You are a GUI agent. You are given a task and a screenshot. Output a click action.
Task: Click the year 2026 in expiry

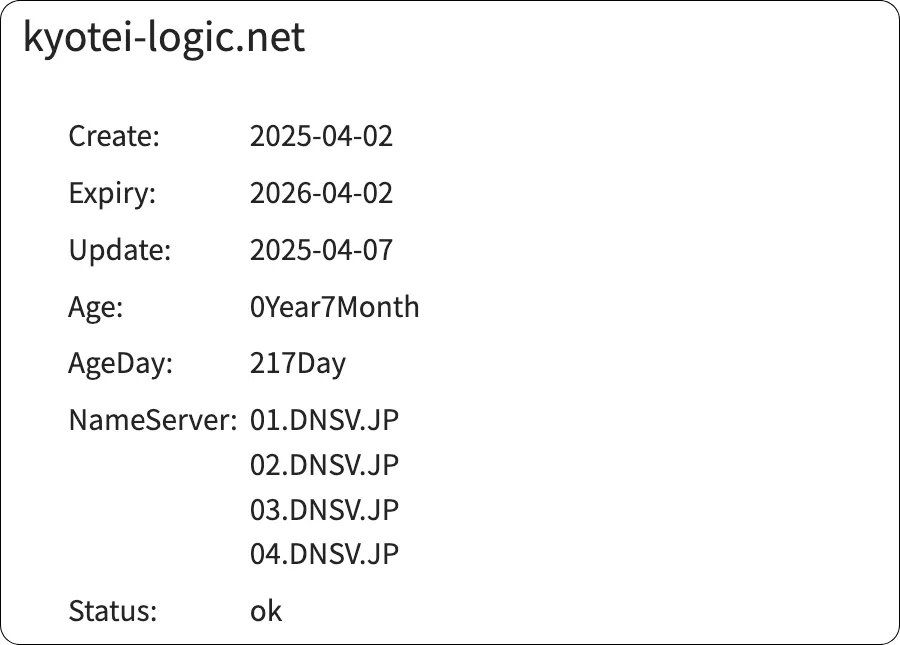(x=274, y=193)
